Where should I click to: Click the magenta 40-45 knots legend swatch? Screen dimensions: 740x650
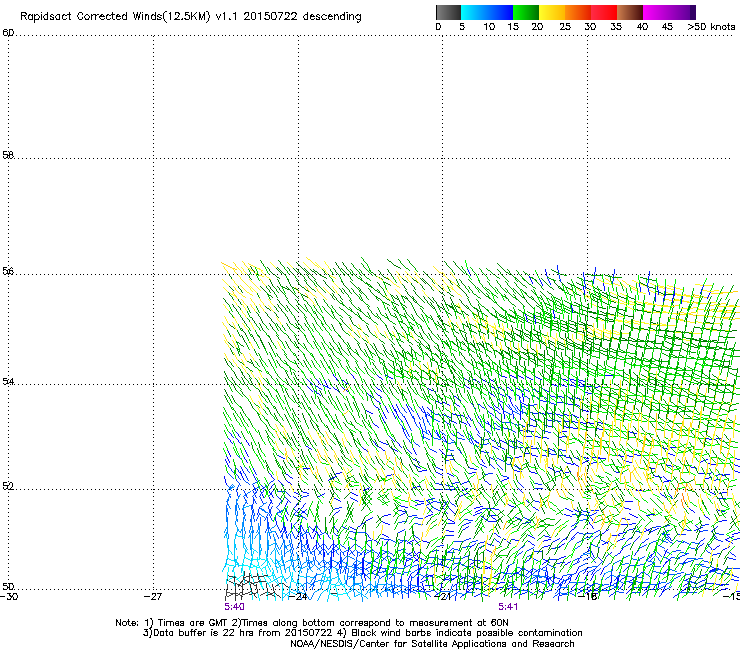coord(656,12)
